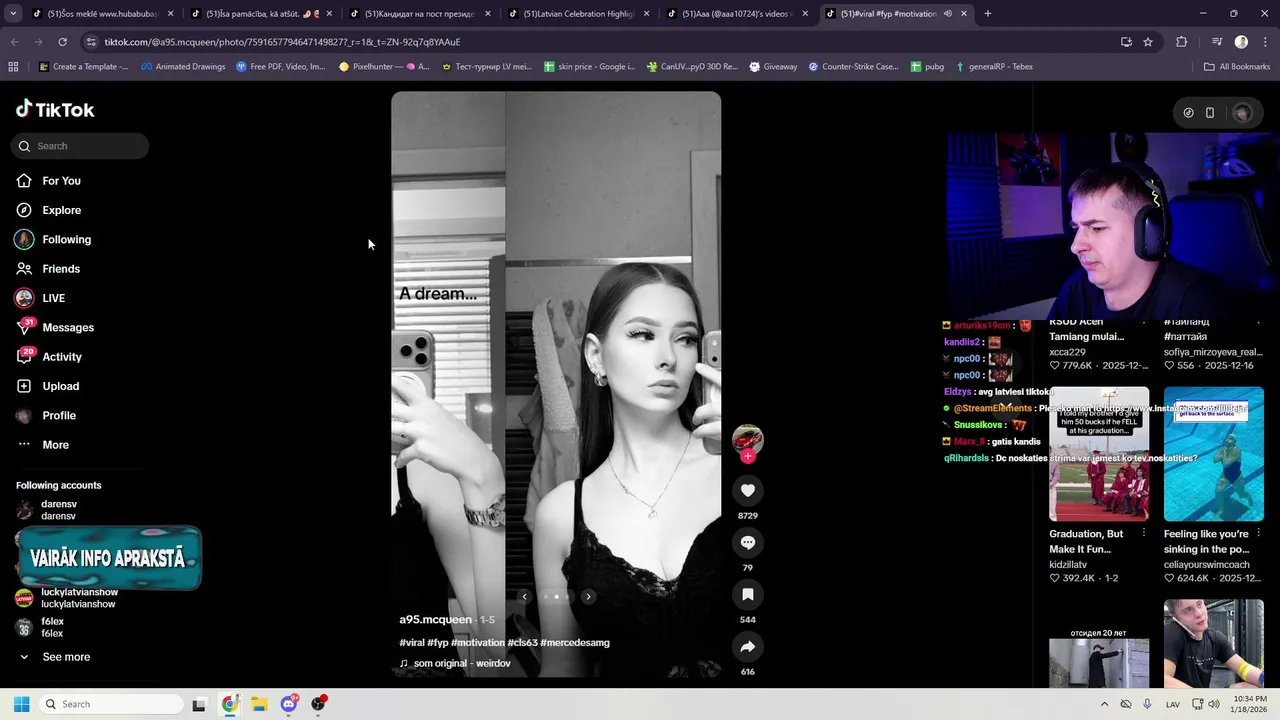Open the Chrome apps grid icon
This screenshot has width=1280, height=720.
[x=13, y=67]
